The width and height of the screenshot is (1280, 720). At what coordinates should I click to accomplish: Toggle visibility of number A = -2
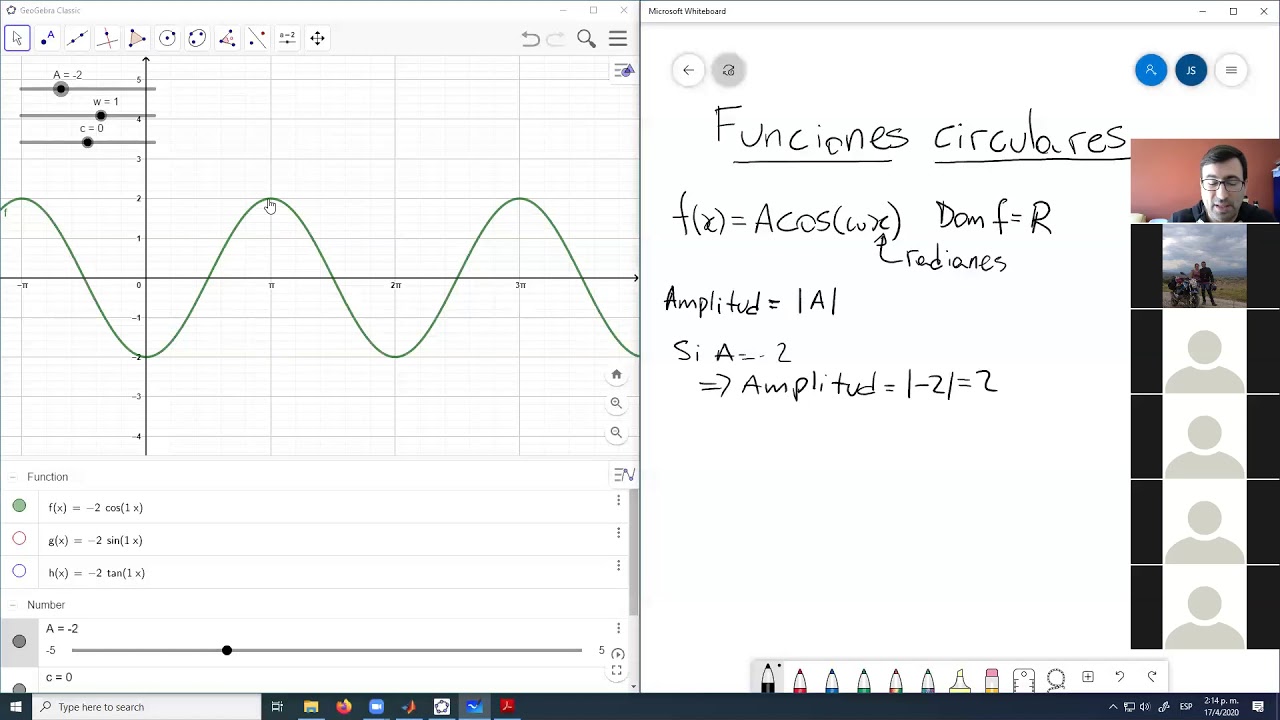pyautogui.click(x=19, y=641)
